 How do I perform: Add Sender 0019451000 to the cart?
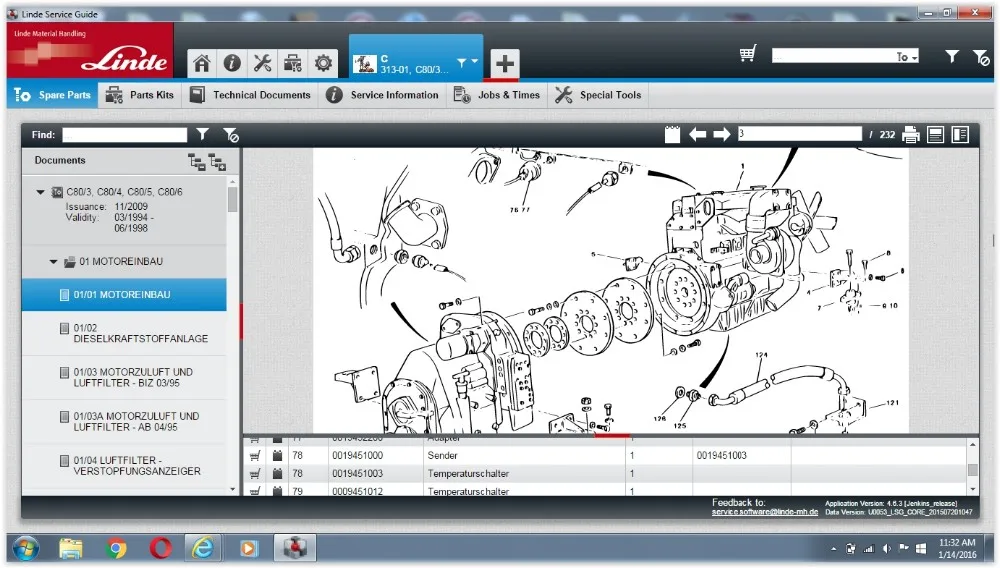point(254,456)
